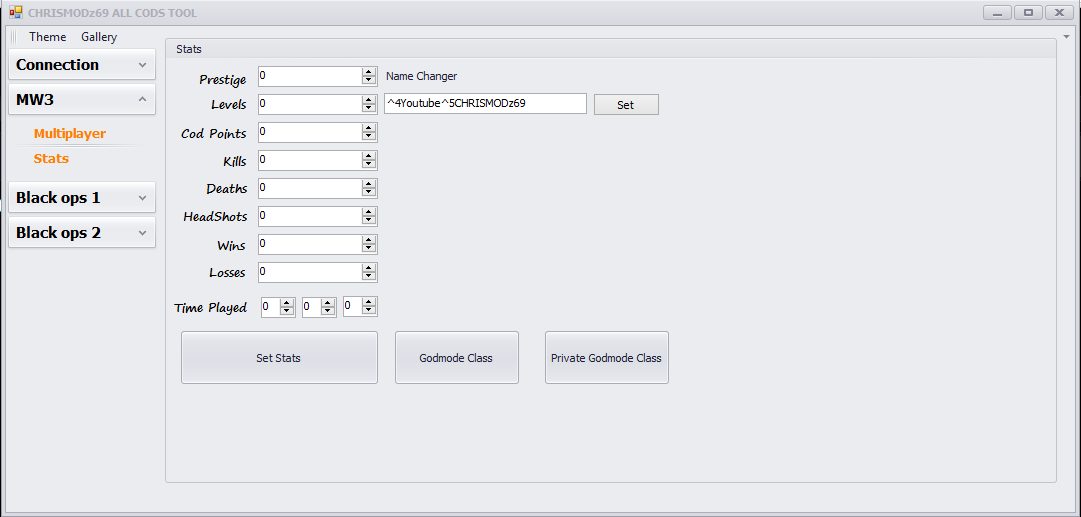Maximize the CHRISMODz69 window
Image resolution: width=1081 pixels, height=517 pixels.
(1028, 12)
